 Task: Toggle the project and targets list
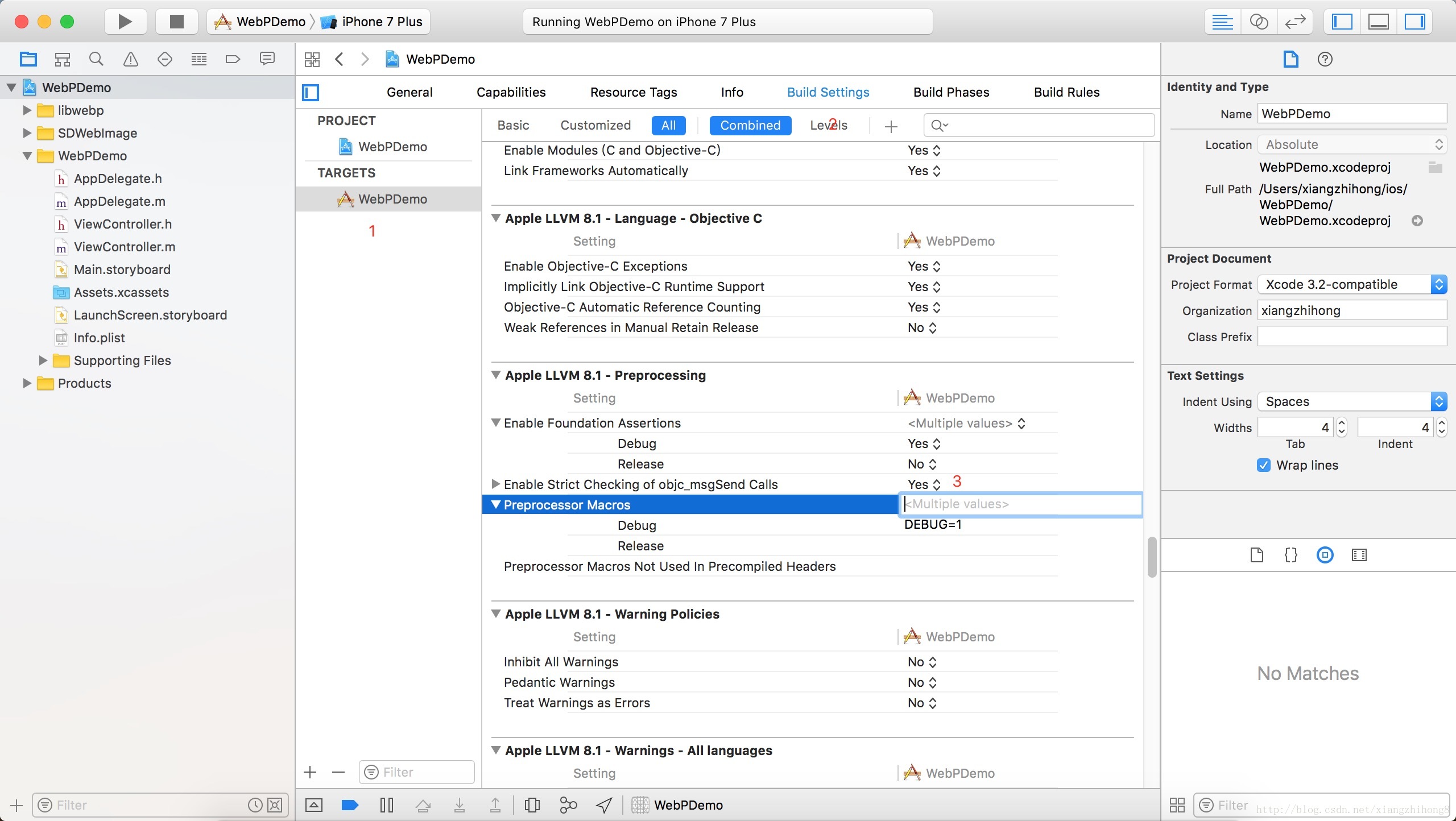point(311,92)
